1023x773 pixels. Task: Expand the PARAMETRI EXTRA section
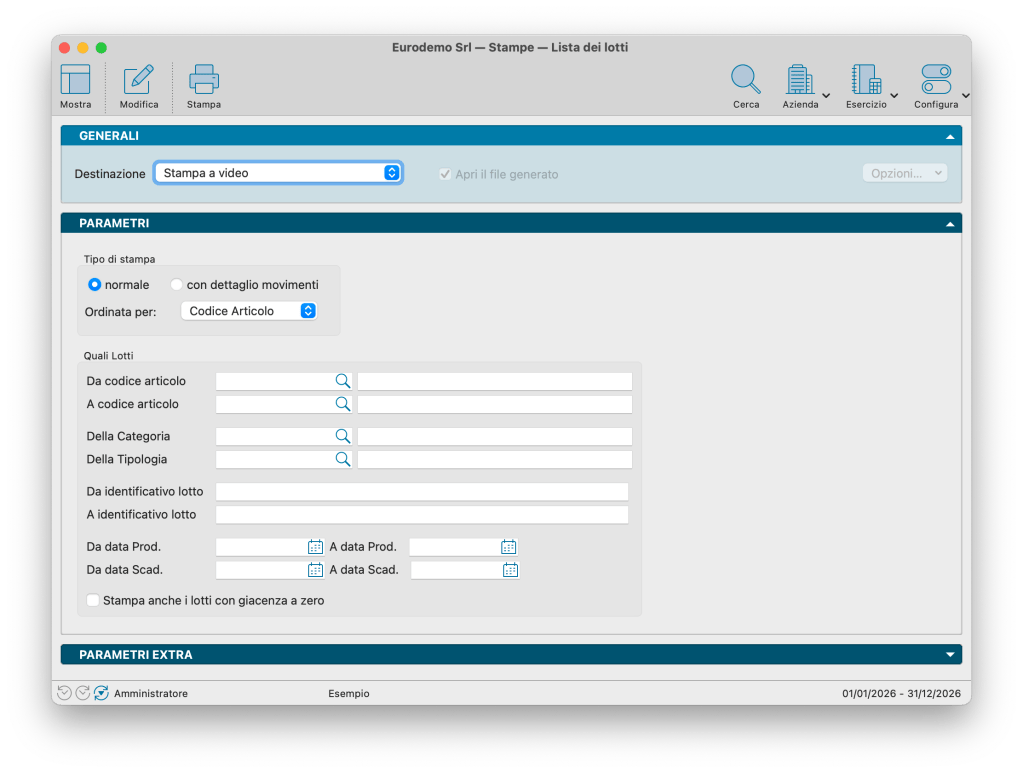950,655
